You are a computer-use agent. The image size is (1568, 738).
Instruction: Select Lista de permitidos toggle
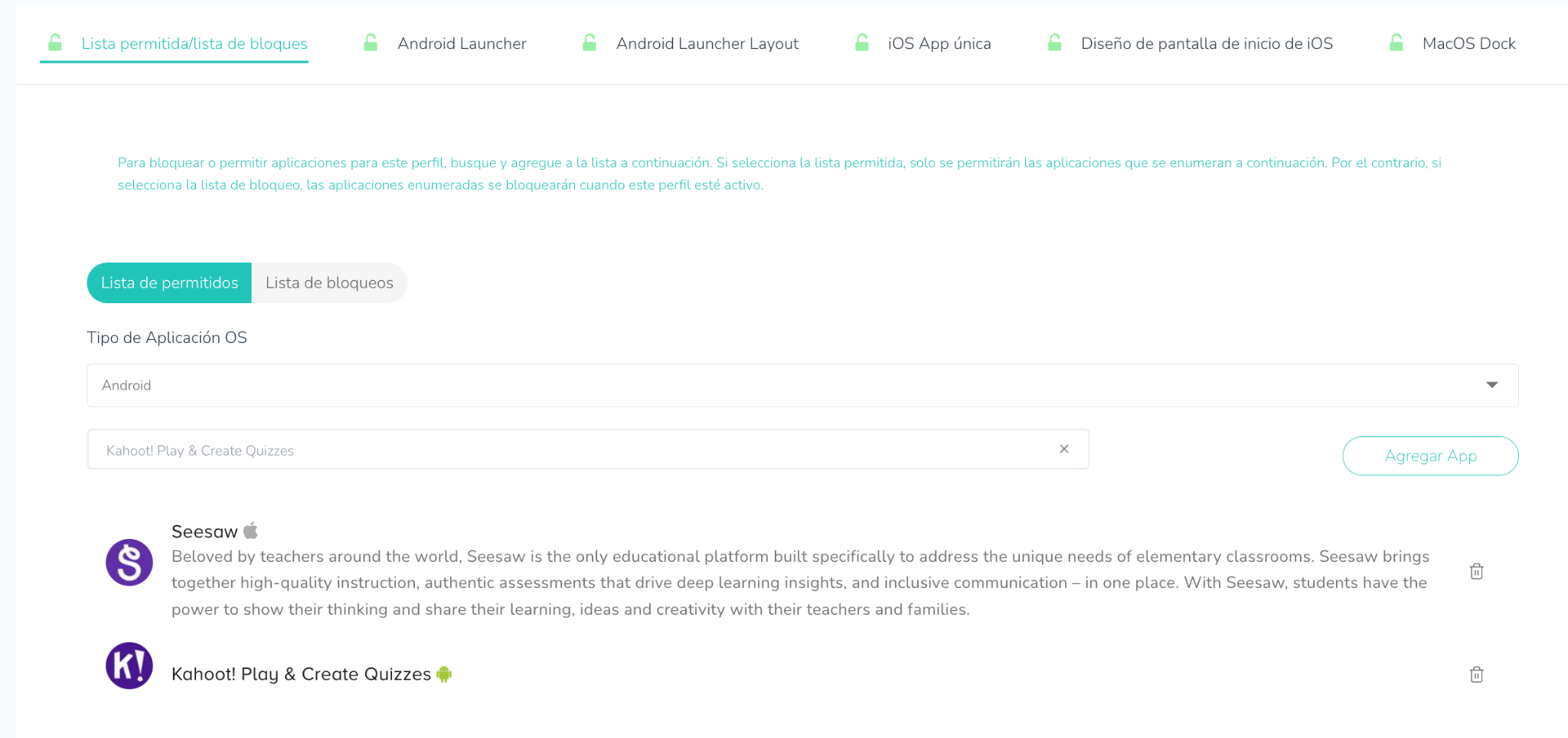coord(169,283)
